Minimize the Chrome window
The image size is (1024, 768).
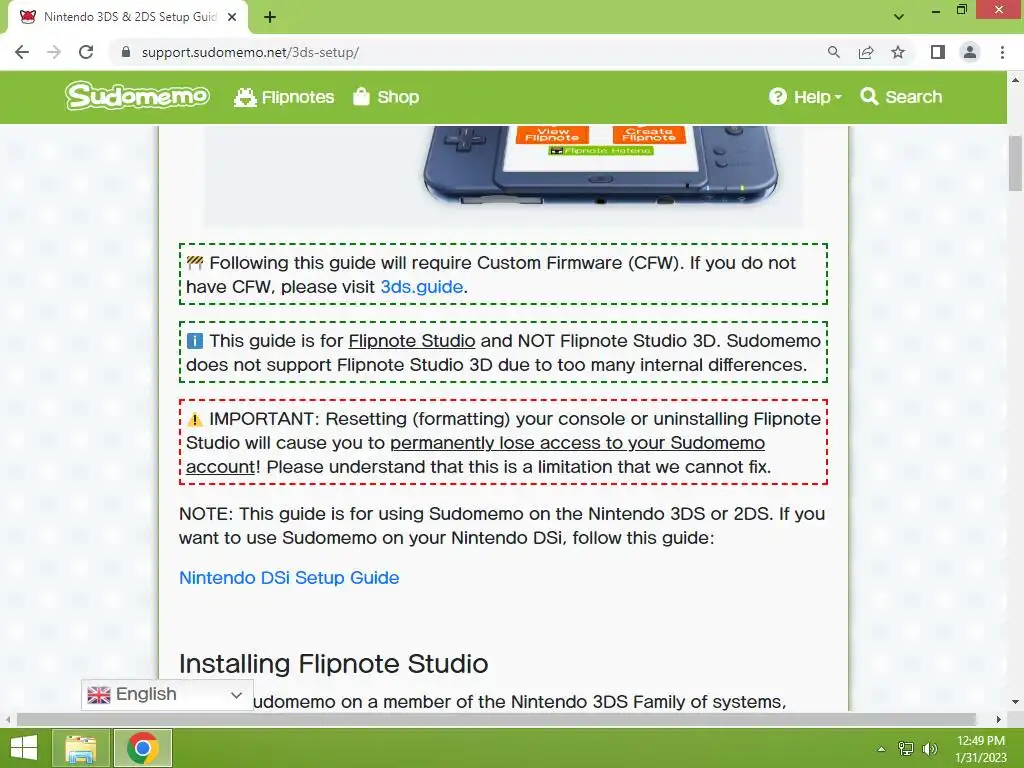[936, 10]
